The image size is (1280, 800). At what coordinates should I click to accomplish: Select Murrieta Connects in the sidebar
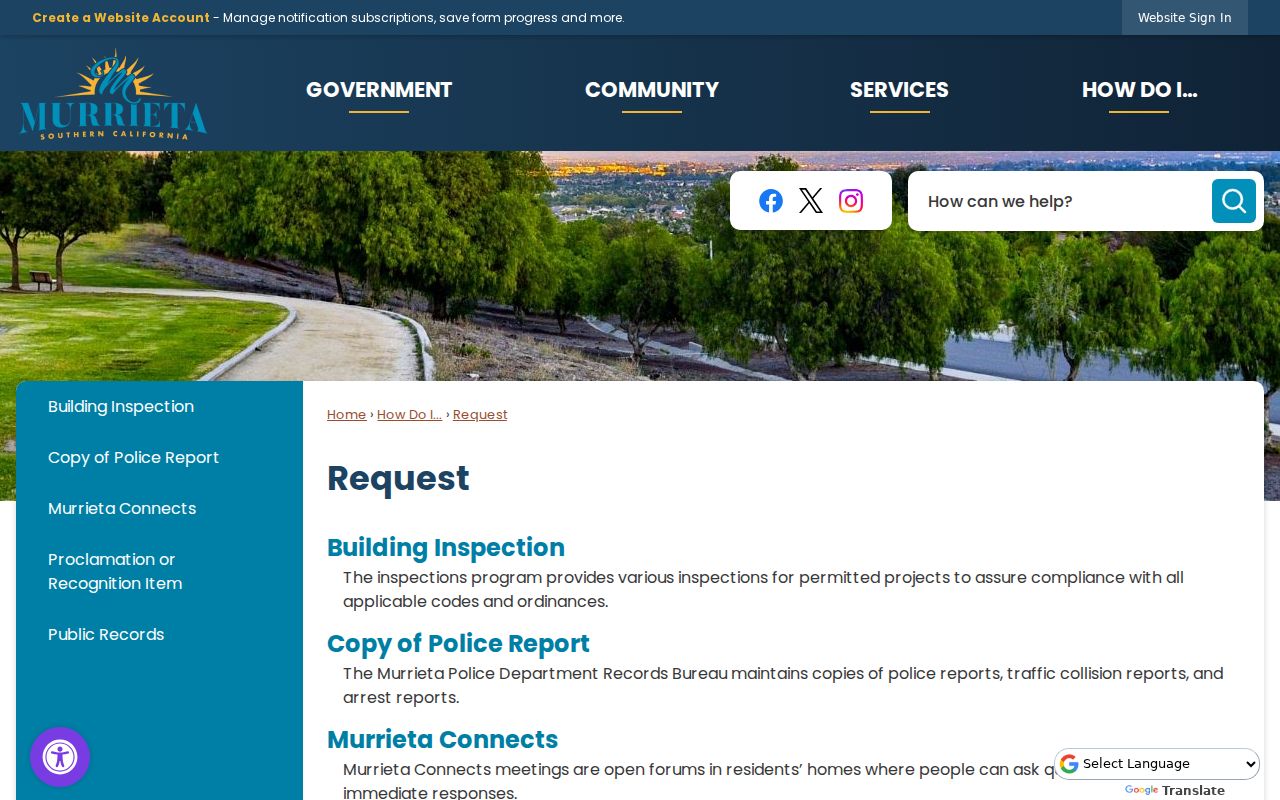[x=159, y=509]
